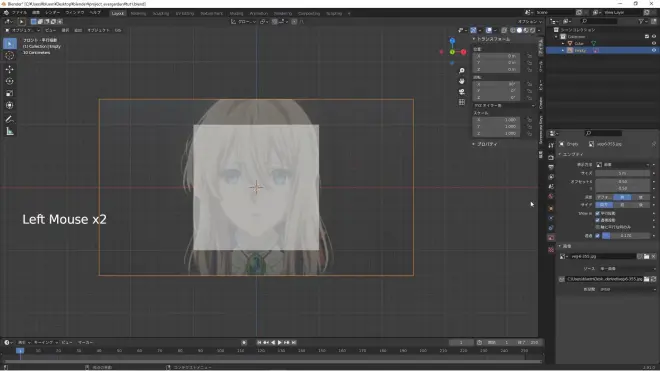Open the Object properties tab icon
The height and width of the screenshot is (371, 660).
click(551, 208)
